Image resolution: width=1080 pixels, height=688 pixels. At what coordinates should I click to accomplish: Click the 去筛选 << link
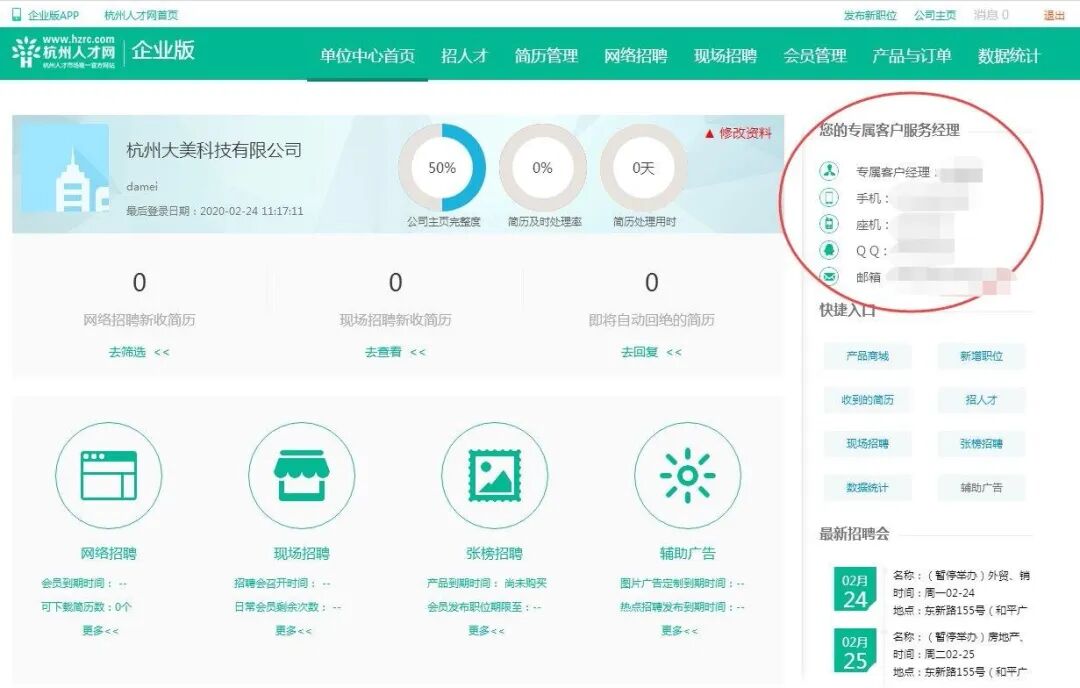(139, 352)
